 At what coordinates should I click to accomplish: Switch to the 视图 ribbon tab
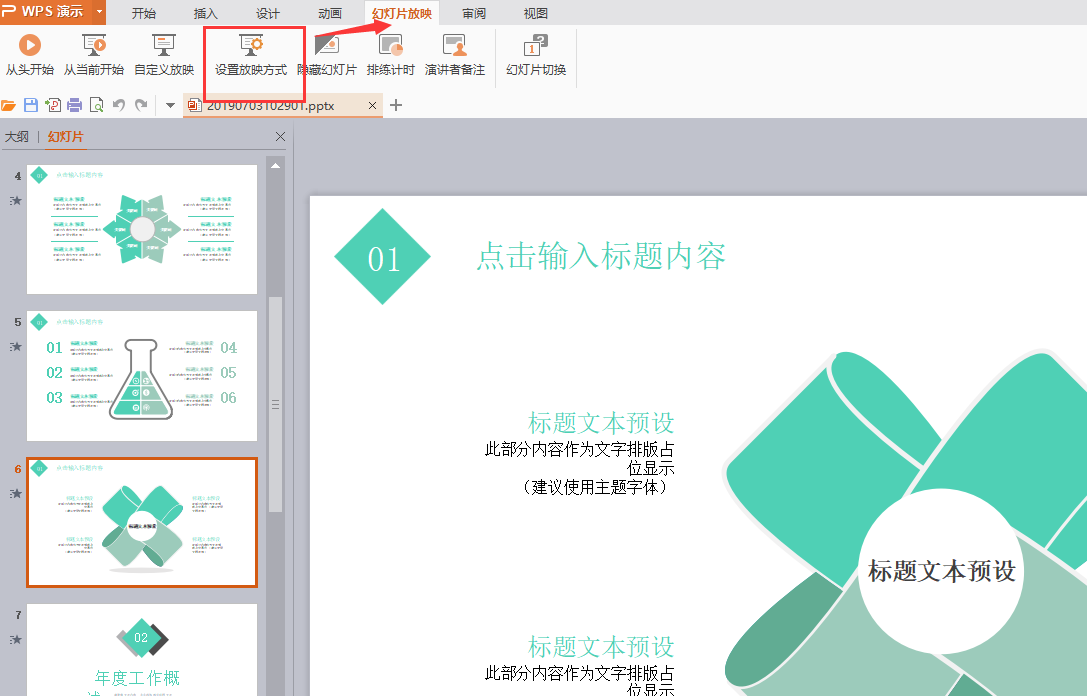click(x=535, y=13)
